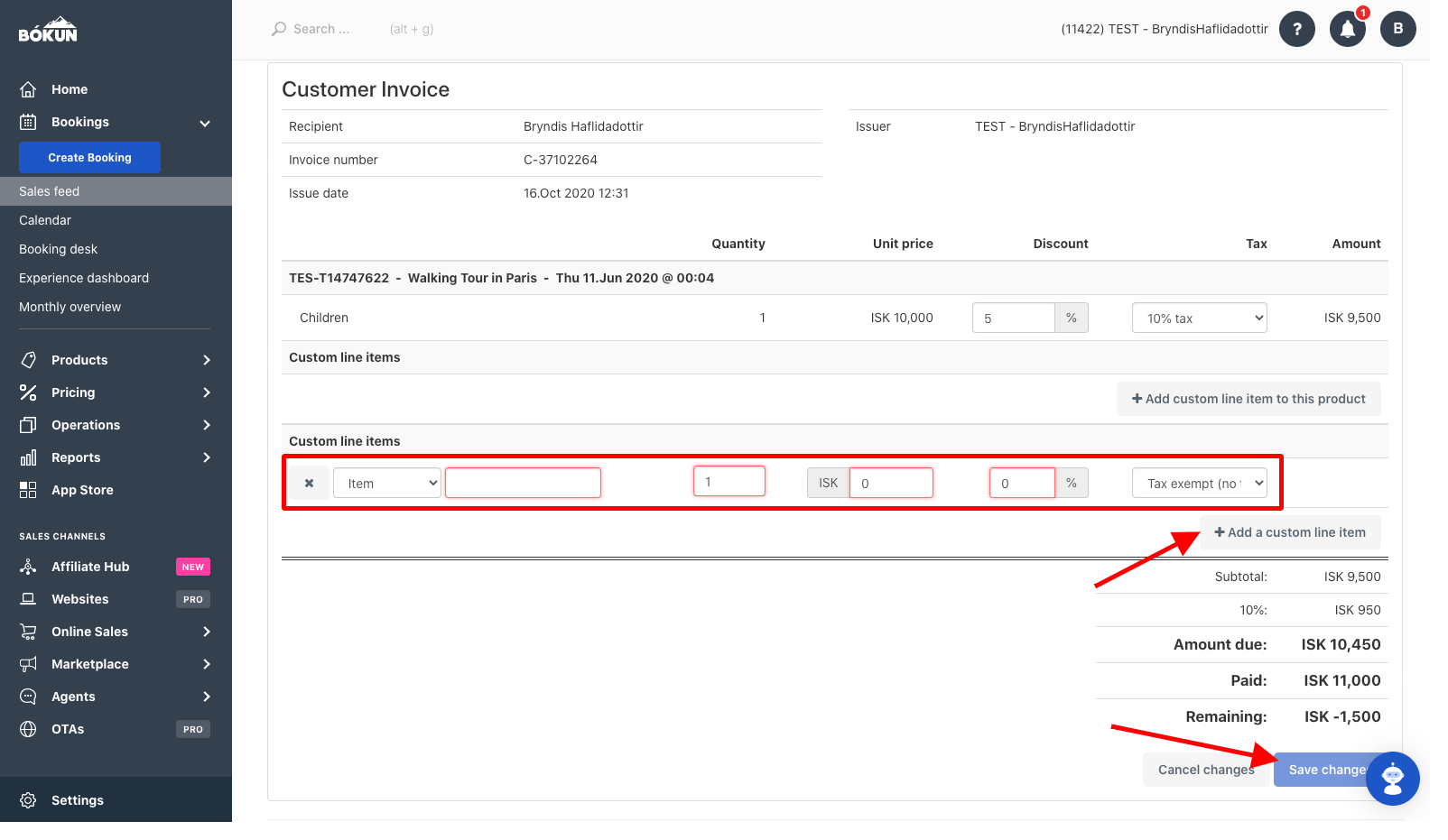
Task: Click percent unit button next to Children discount
Action: click(1072, 318)
